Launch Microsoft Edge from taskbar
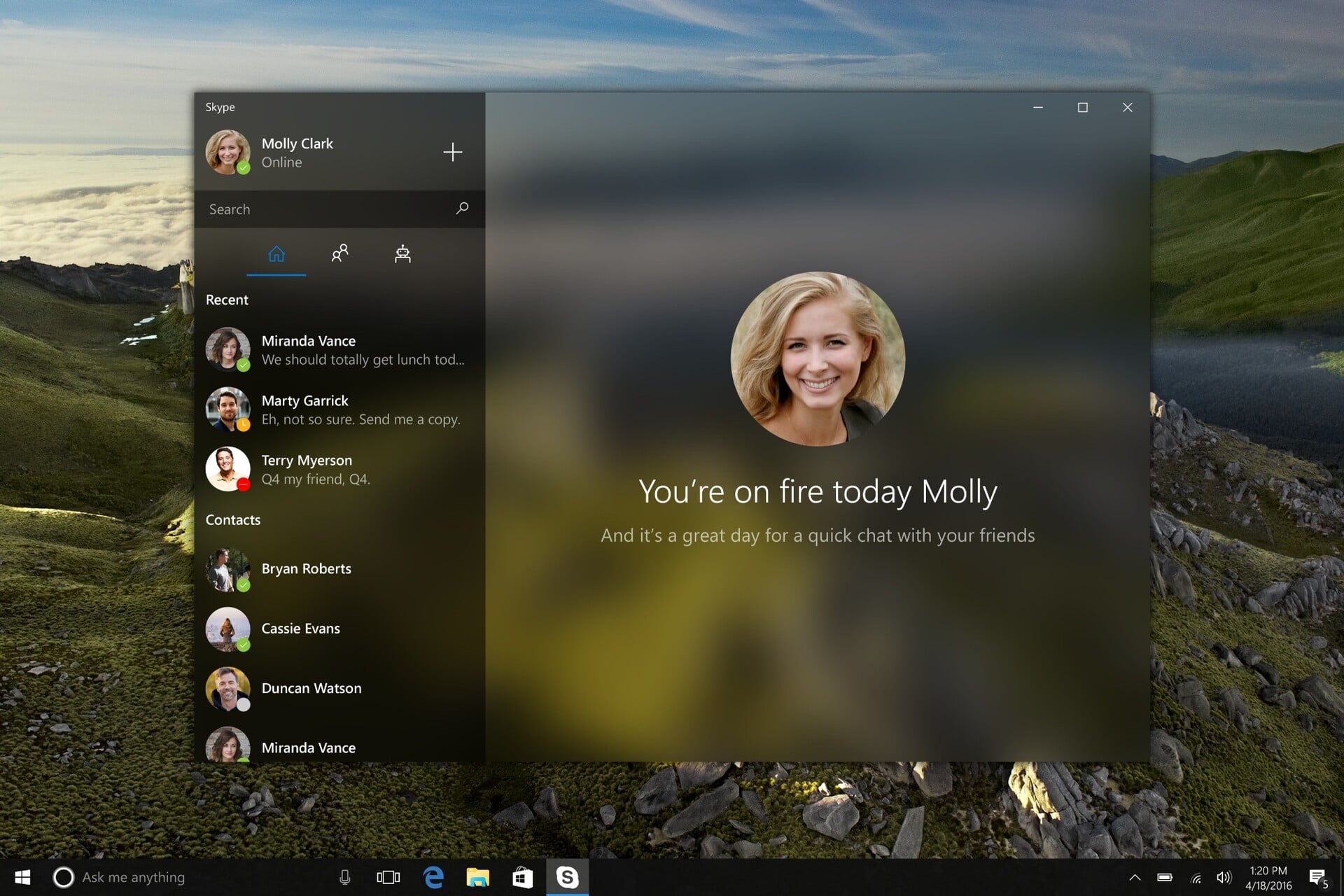Screen dimensions: 1344x896 click(433, 877)
